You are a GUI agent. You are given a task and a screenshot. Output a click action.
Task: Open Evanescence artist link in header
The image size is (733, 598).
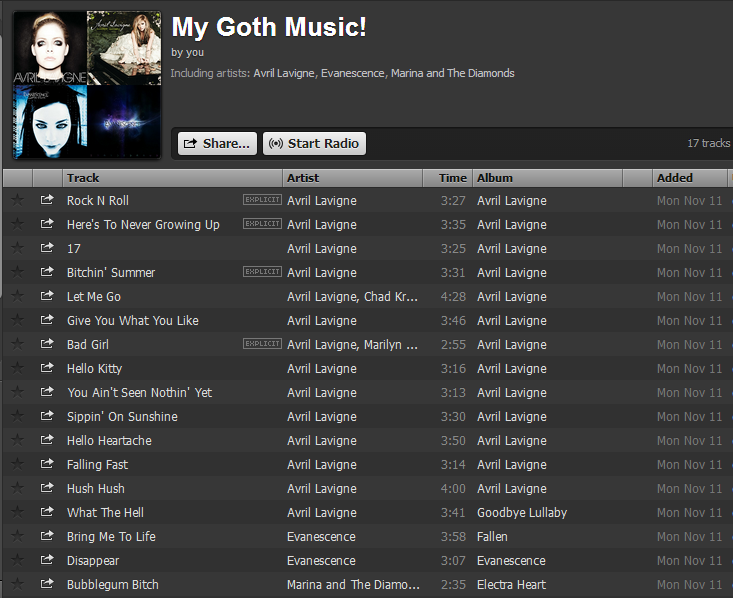point(352,73)
